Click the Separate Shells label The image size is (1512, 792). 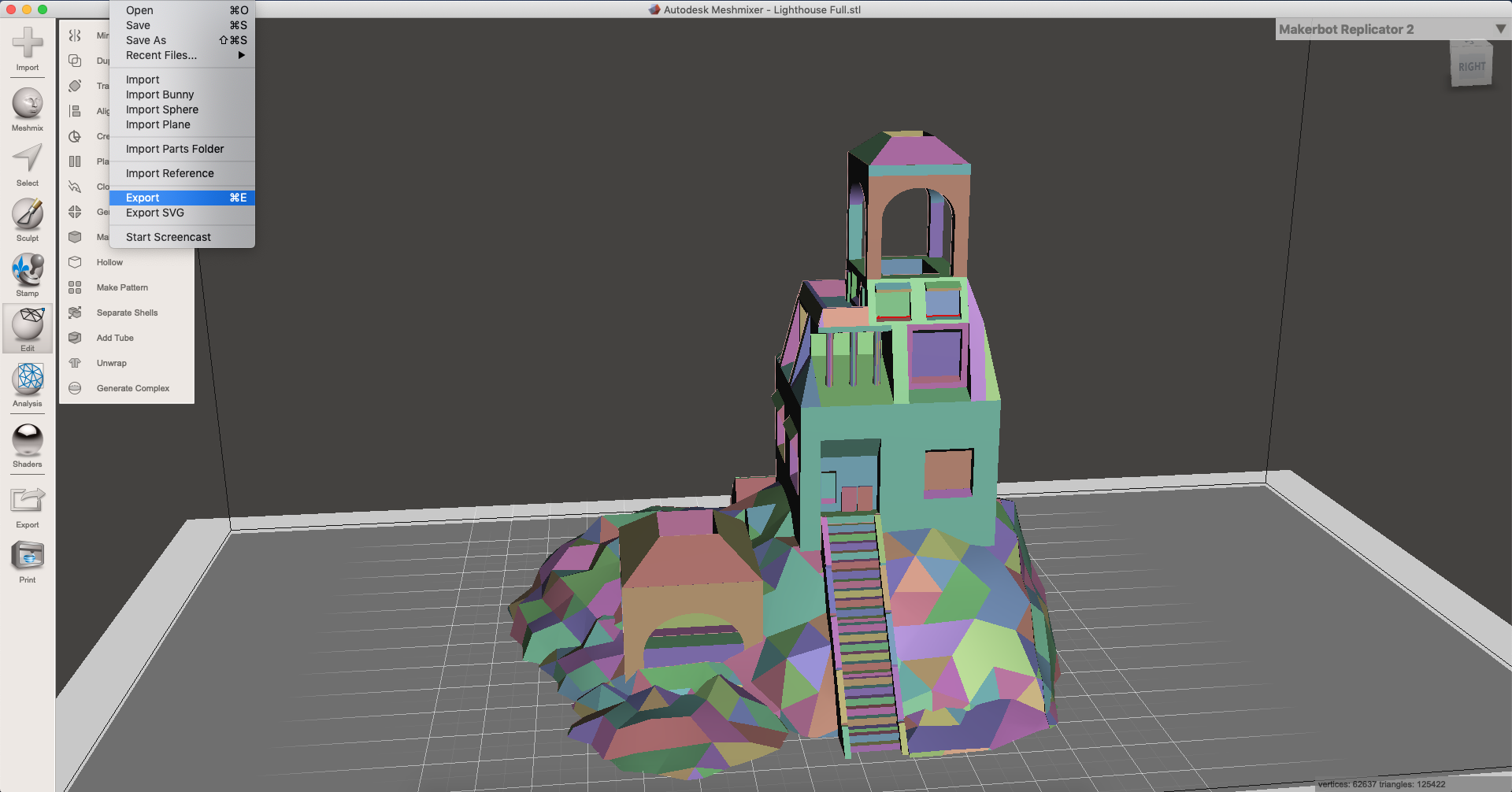tap(127, 313)
